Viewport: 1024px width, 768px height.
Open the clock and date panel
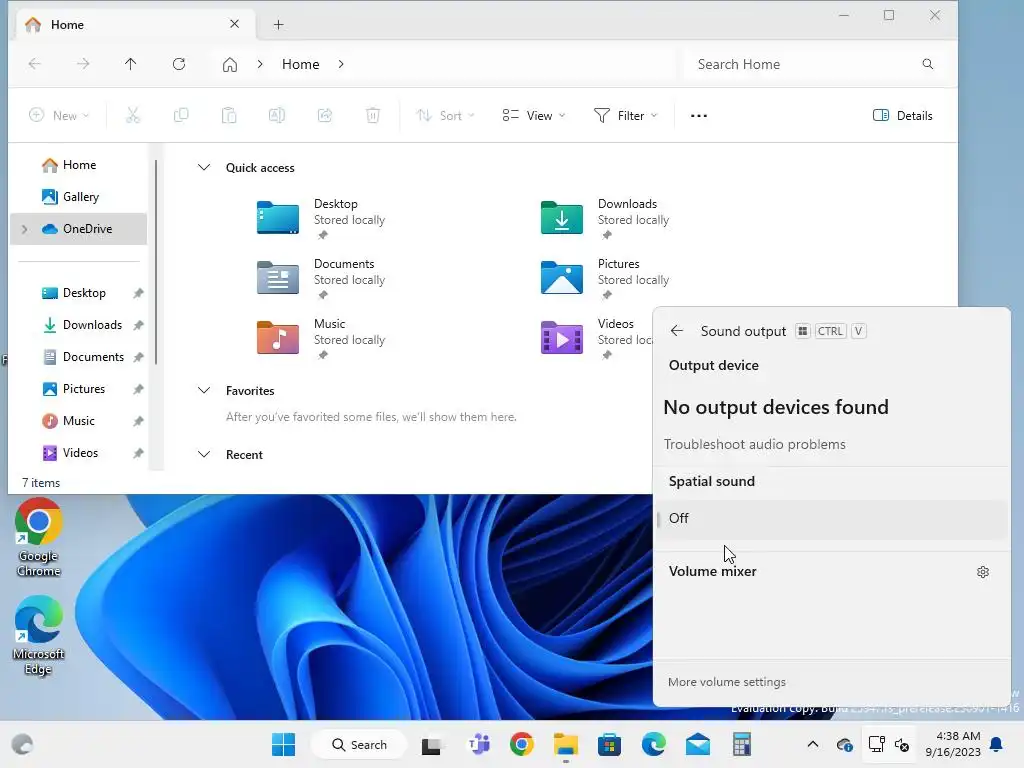(x=953, y=744)
